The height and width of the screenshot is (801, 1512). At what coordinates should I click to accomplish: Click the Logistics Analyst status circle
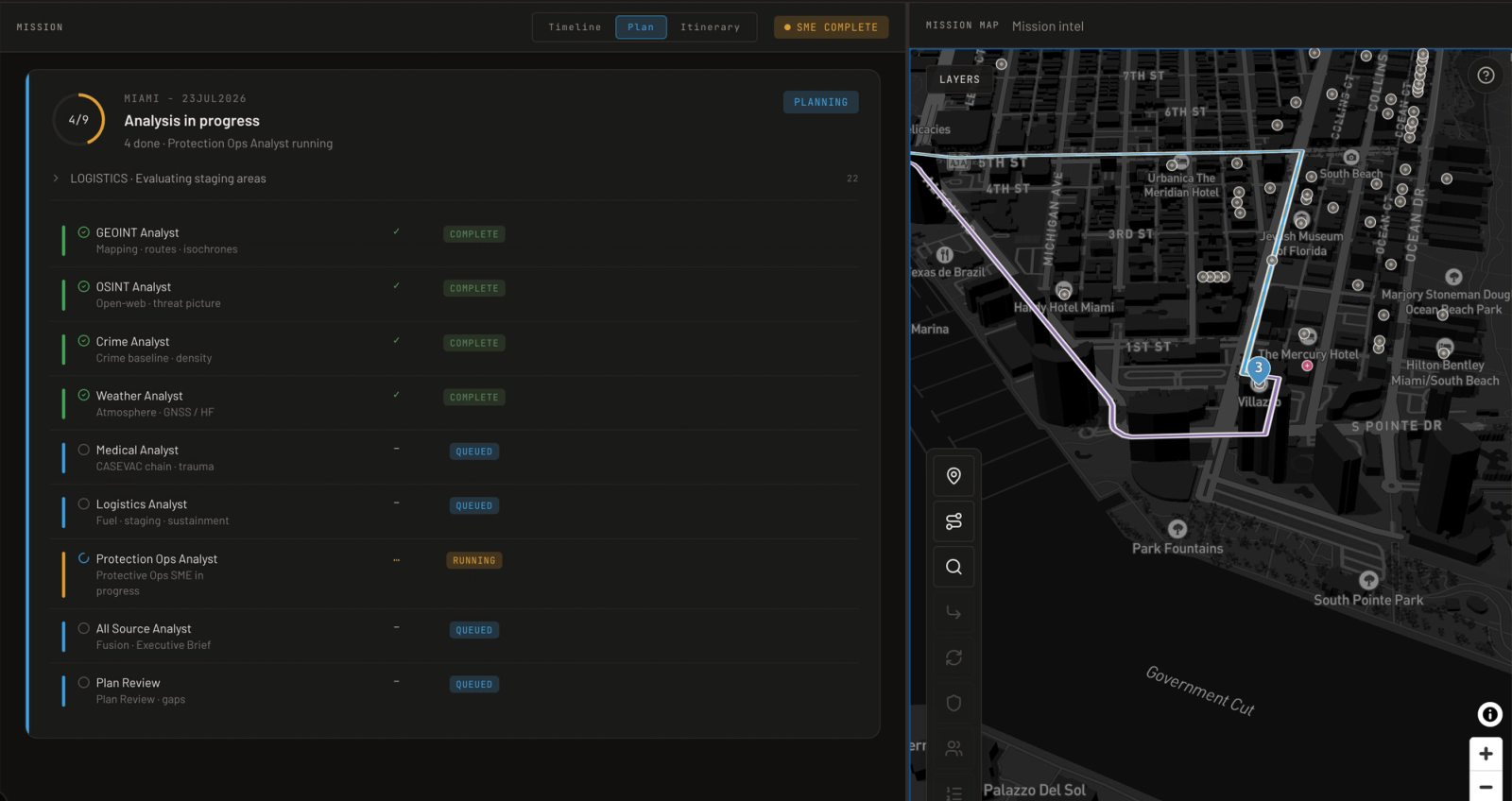point(84,504)
